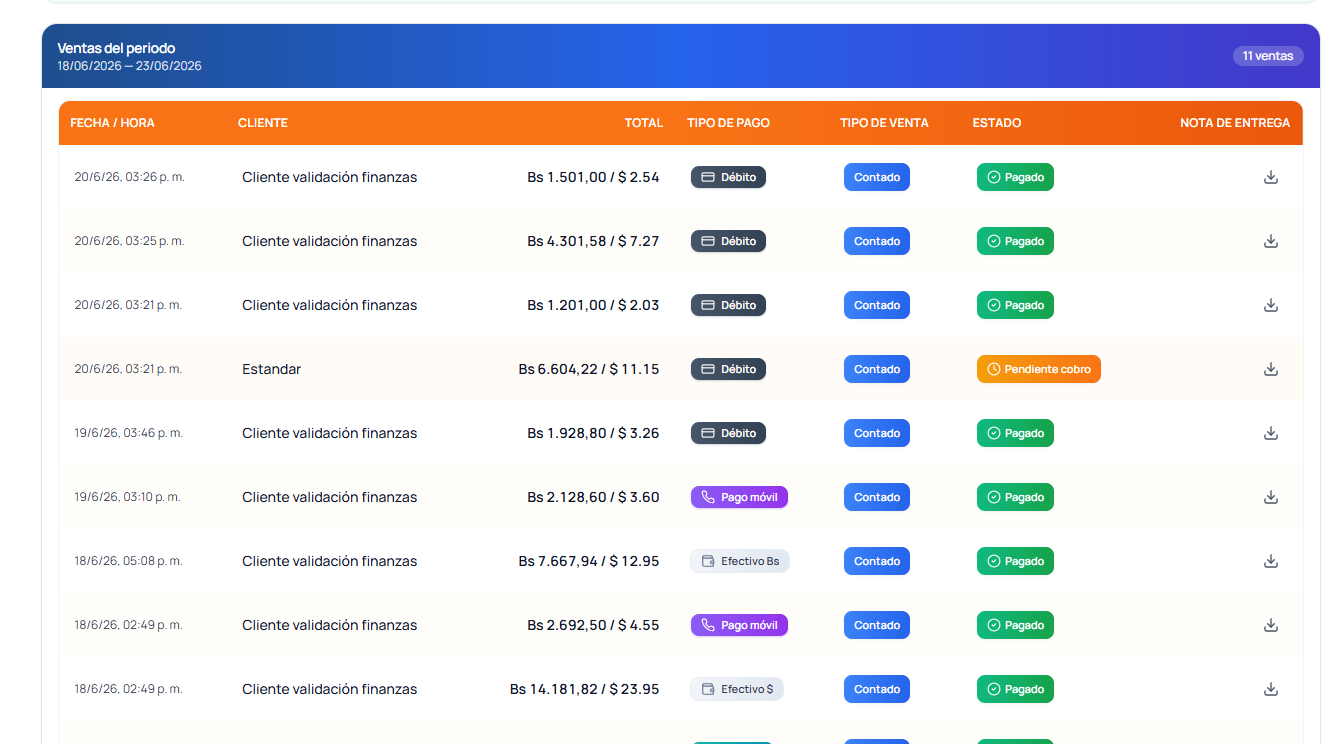
Task: Download delivery note for Estandar client sale
Action: coord(1271,369)
